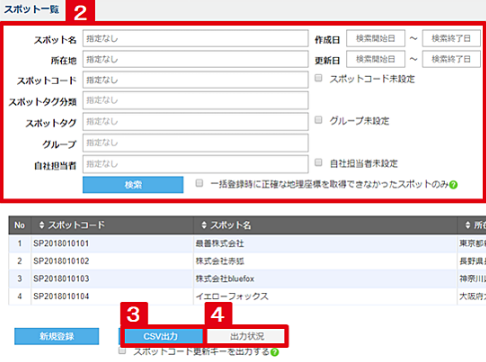This screenshot has height=362, width=486.
Task: Enable スポットコード未設定 checkbox
Action: pos(319,78)
